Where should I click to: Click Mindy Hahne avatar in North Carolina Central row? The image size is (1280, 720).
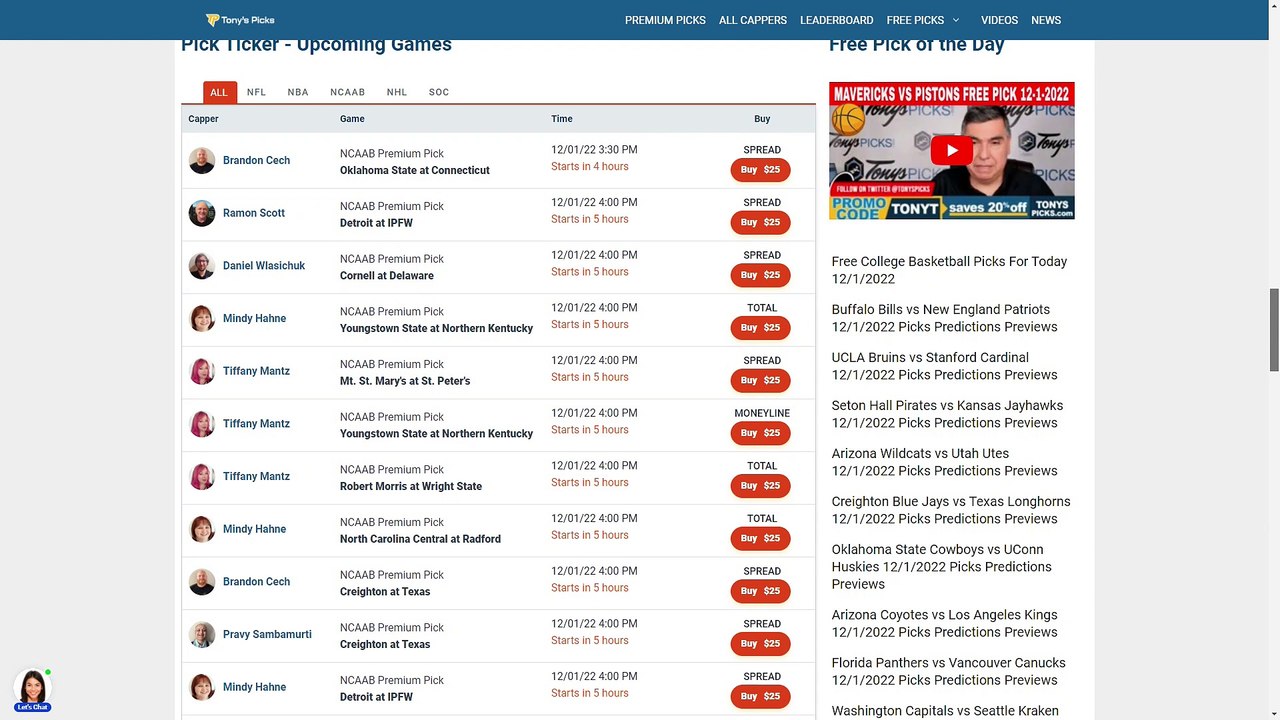202,529
